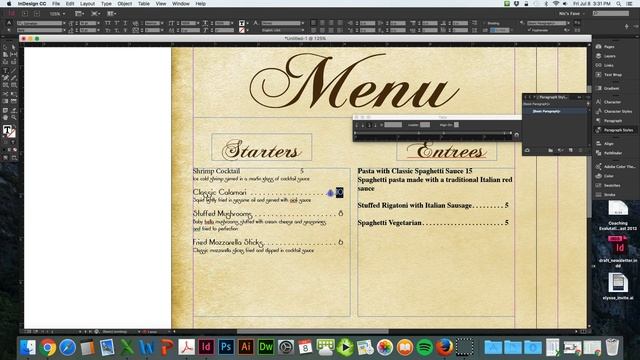Toggle Small Caps formatting button
Viewport: 640px width, 360px height.
(108, 30)
